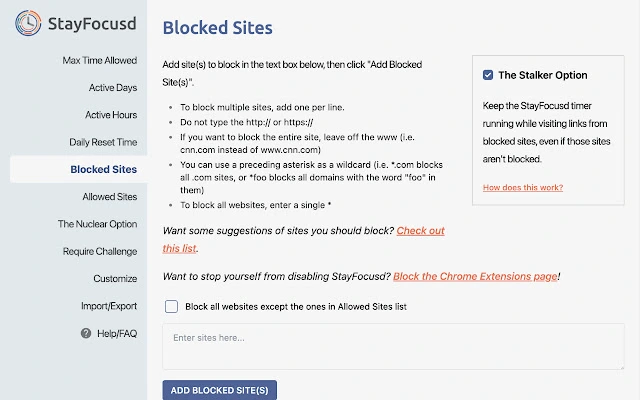The width and height of the screenshot is (640, 400).
Task: Focus the 'Enter sites here...' text box
Action: coord(393,347)
